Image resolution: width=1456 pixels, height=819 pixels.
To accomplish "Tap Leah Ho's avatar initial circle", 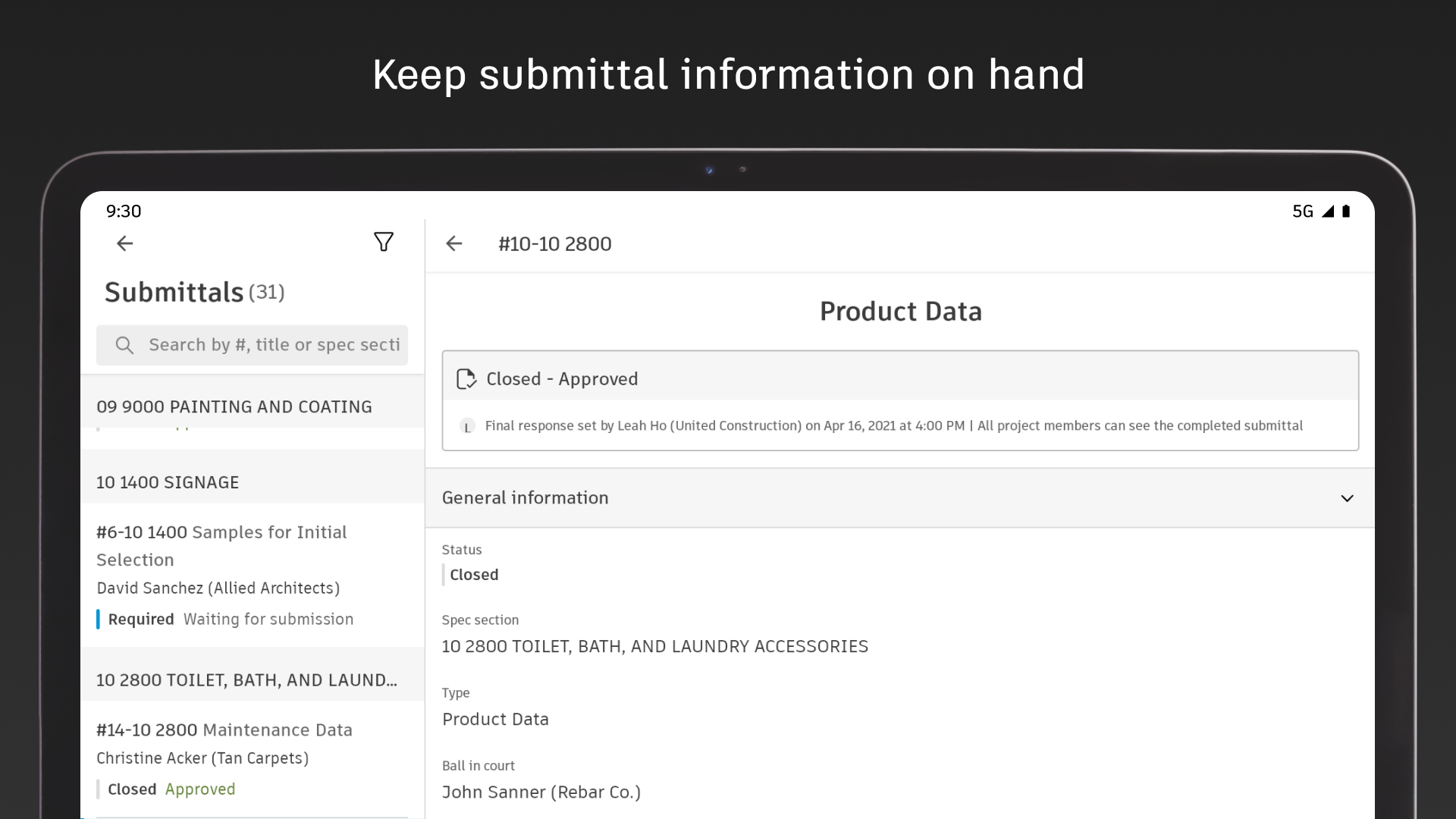I will point(467,426).
